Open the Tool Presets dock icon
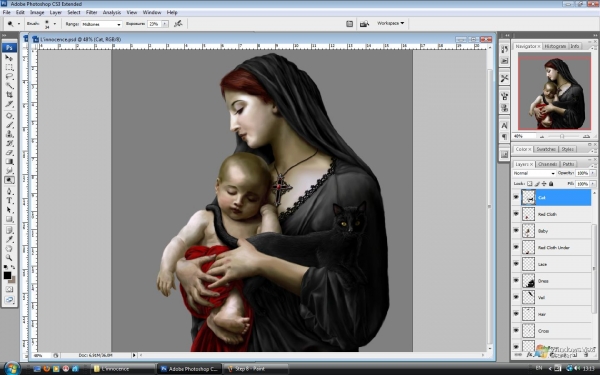The height and width of the screenshot is (375, 600). coord(504,78)
